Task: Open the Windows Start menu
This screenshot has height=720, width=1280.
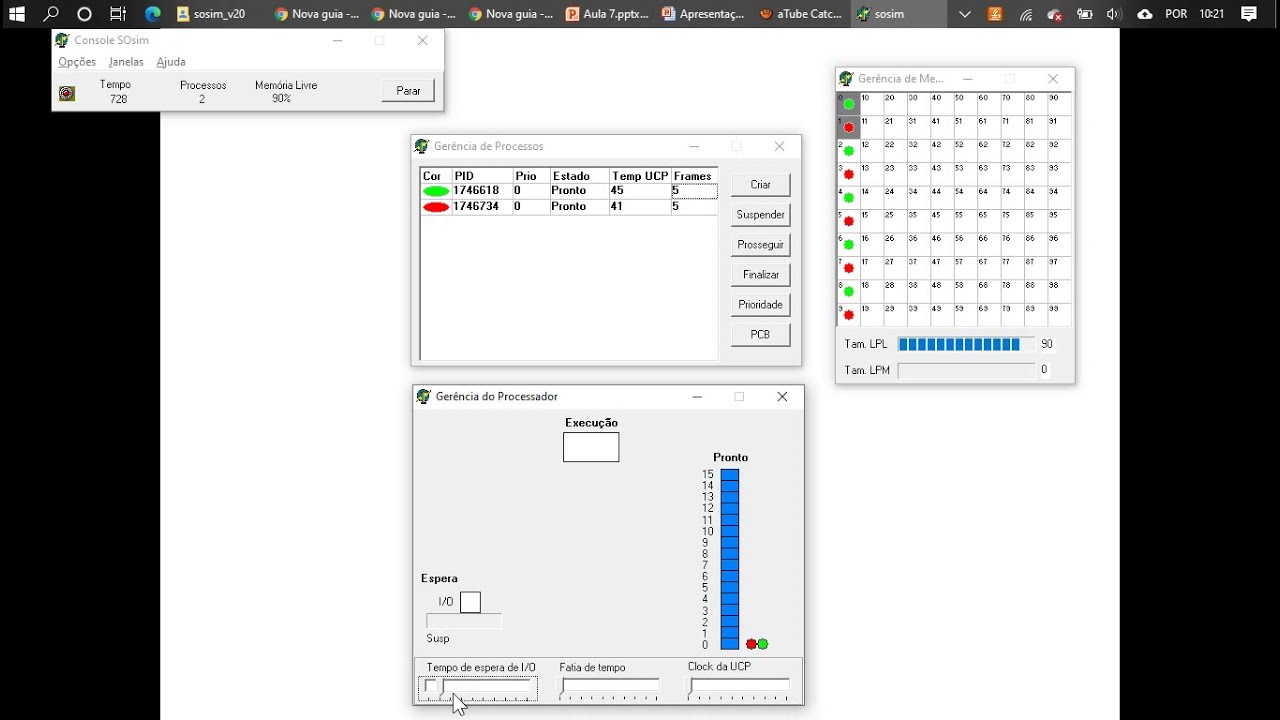Action: [x=17, y=14]
